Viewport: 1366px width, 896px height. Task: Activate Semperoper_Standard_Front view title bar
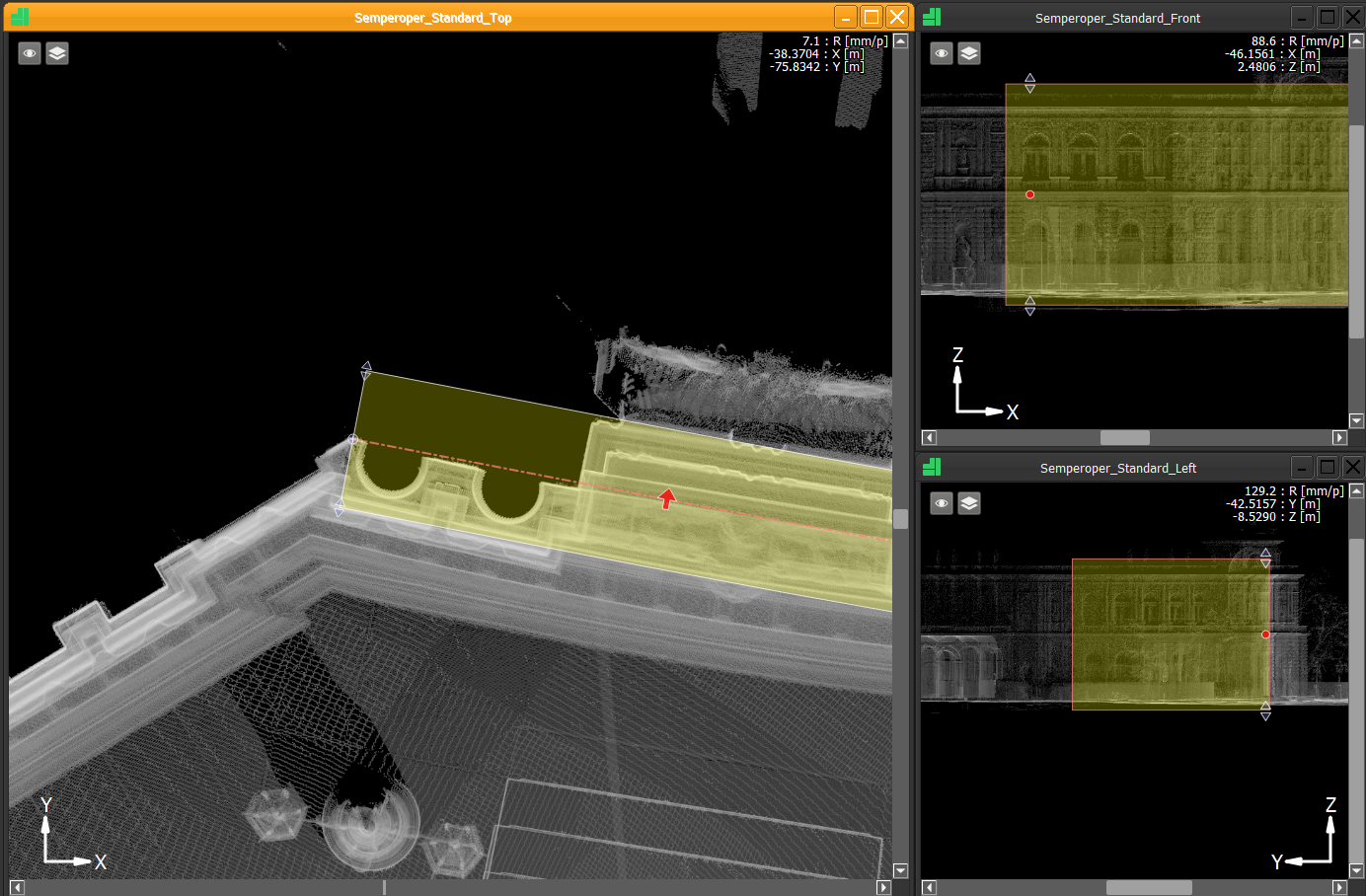pyautogui.click(x=1116, y=18)
